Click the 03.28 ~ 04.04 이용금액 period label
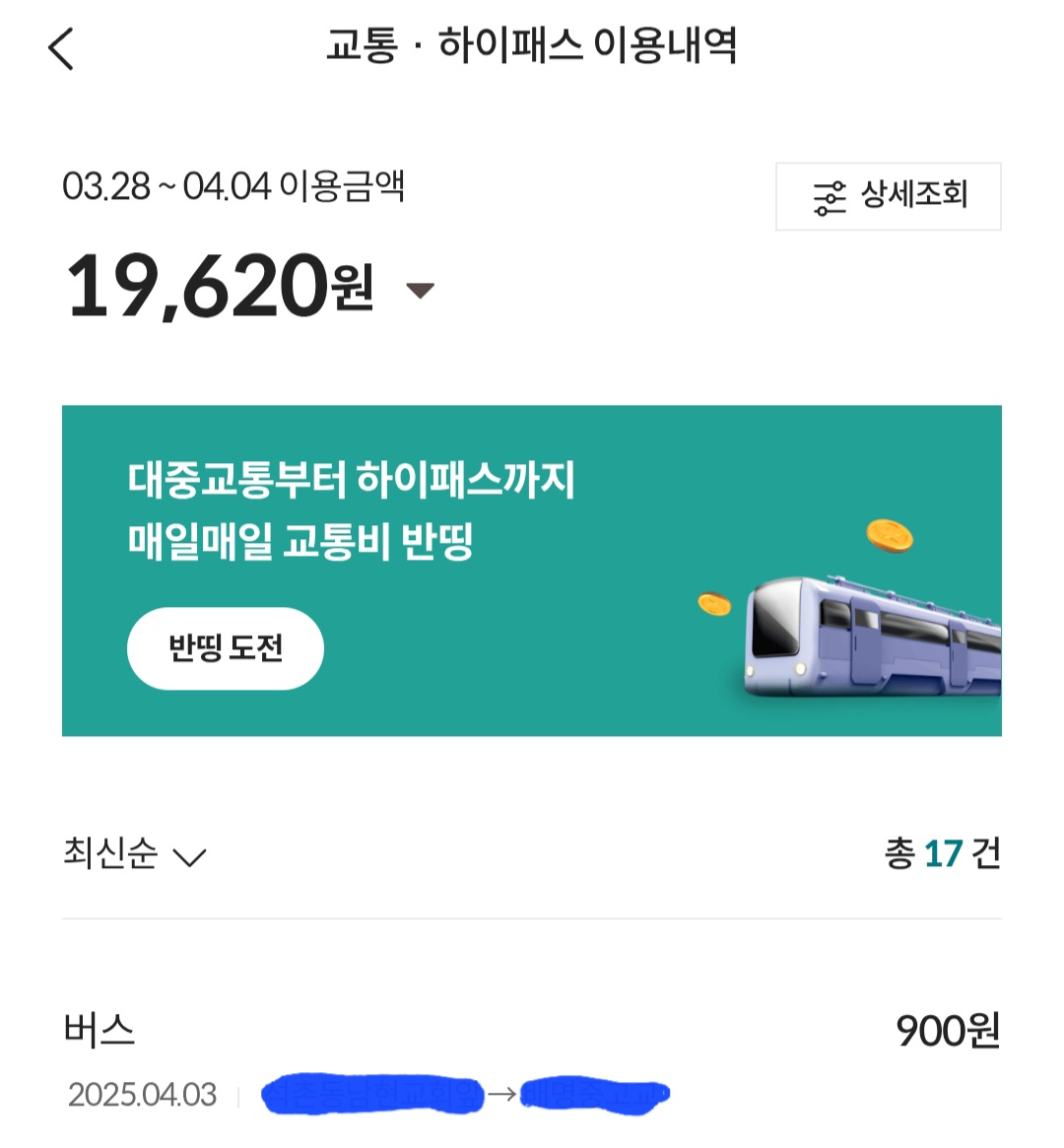This screenshot has width=1064, height=1148. (x=233, y=185)
